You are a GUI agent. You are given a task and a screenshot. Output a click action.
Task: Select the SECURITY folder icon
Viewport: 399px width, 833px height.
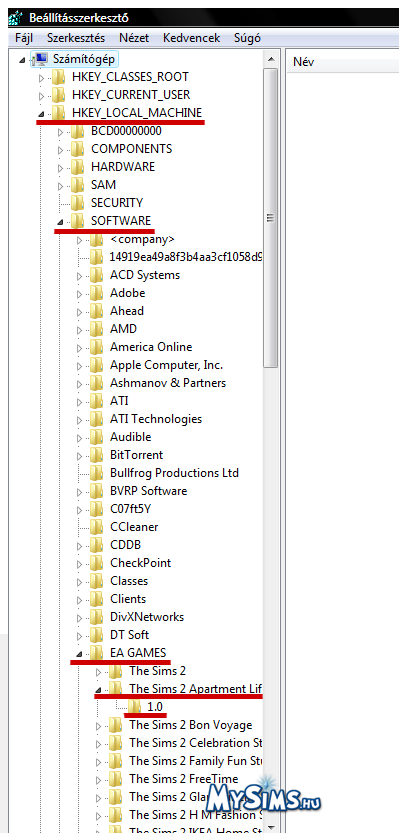tap(77, 202)
